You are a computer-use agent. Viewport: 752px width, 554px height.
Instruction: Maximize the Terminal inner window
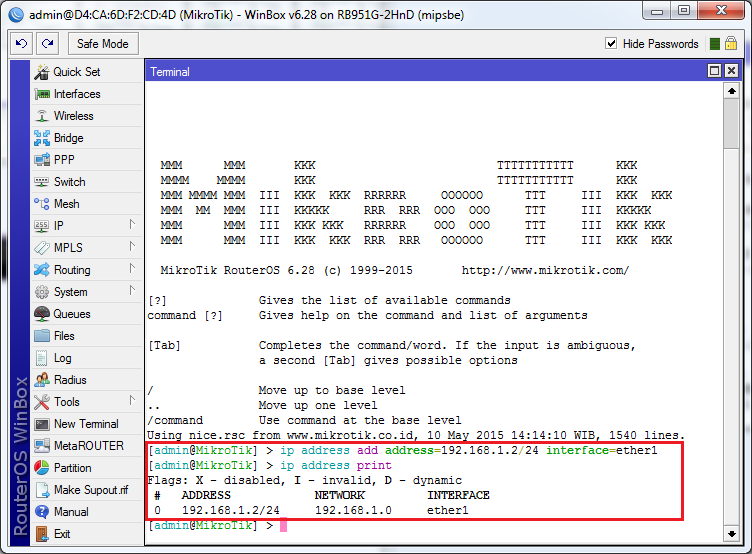tap(715, 71)
